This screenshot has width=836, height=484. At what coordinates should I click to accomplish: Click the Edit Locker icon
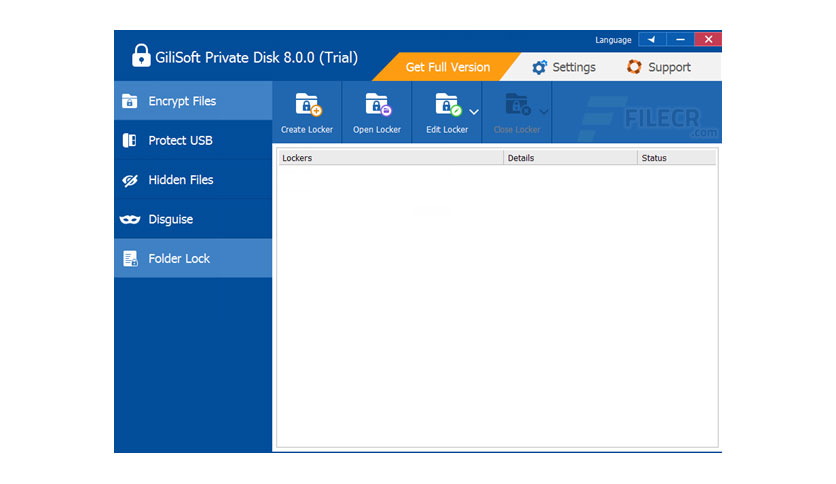(x=447, y=105)
